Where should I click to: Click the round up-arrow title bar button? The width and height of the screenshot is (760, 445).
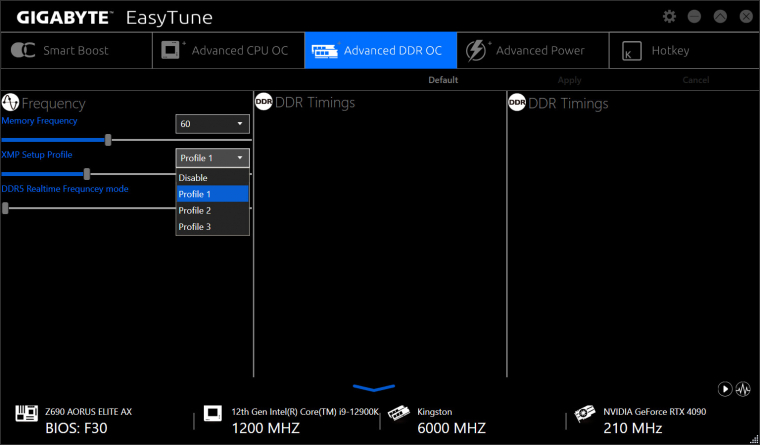[720, 16]
